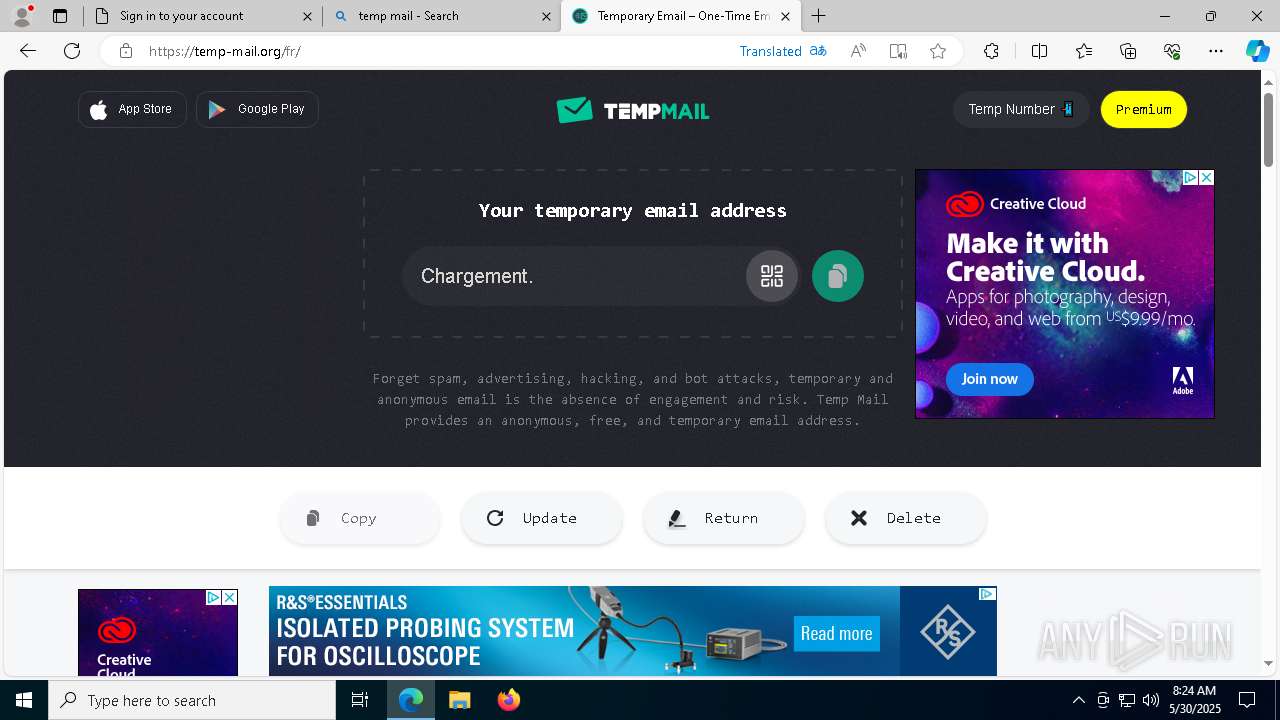Open the browser profile icon
Screen dimensions: 1280x720
[x=22, y=16]
